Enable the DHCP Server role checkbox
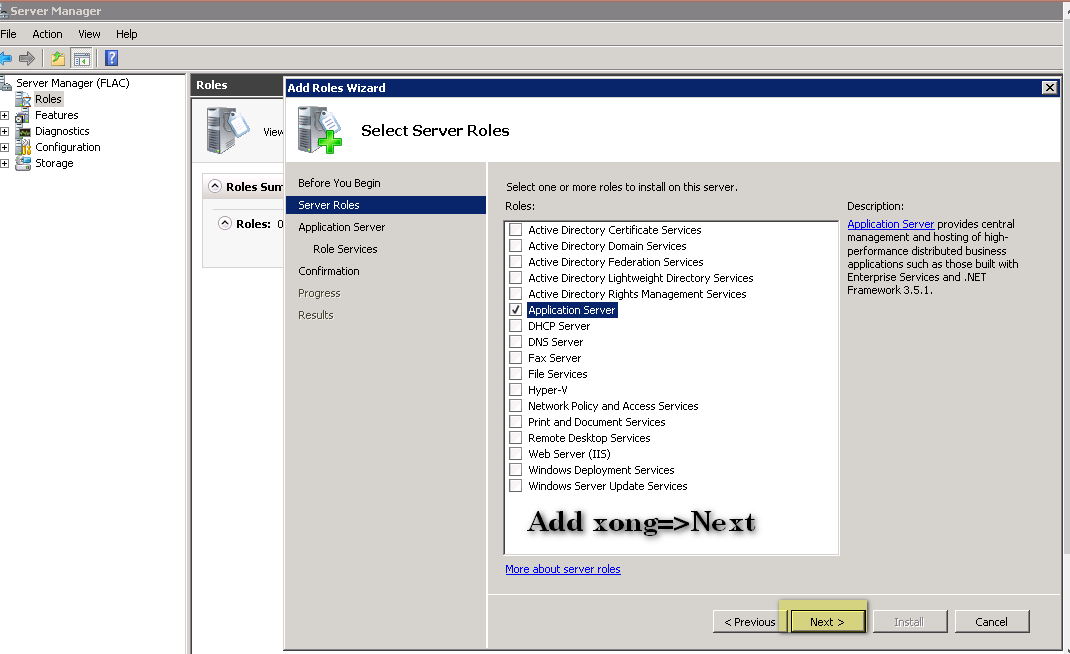 (516, 326)
